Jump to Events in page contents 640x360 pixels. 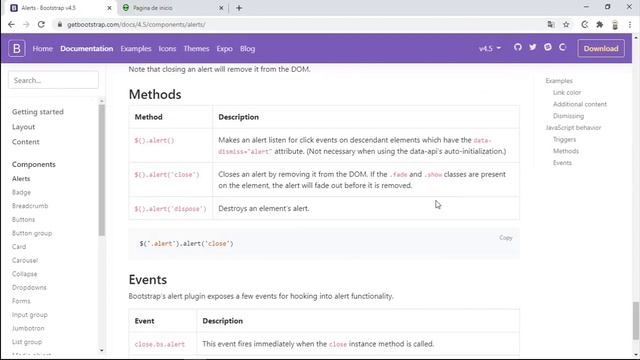562,163
